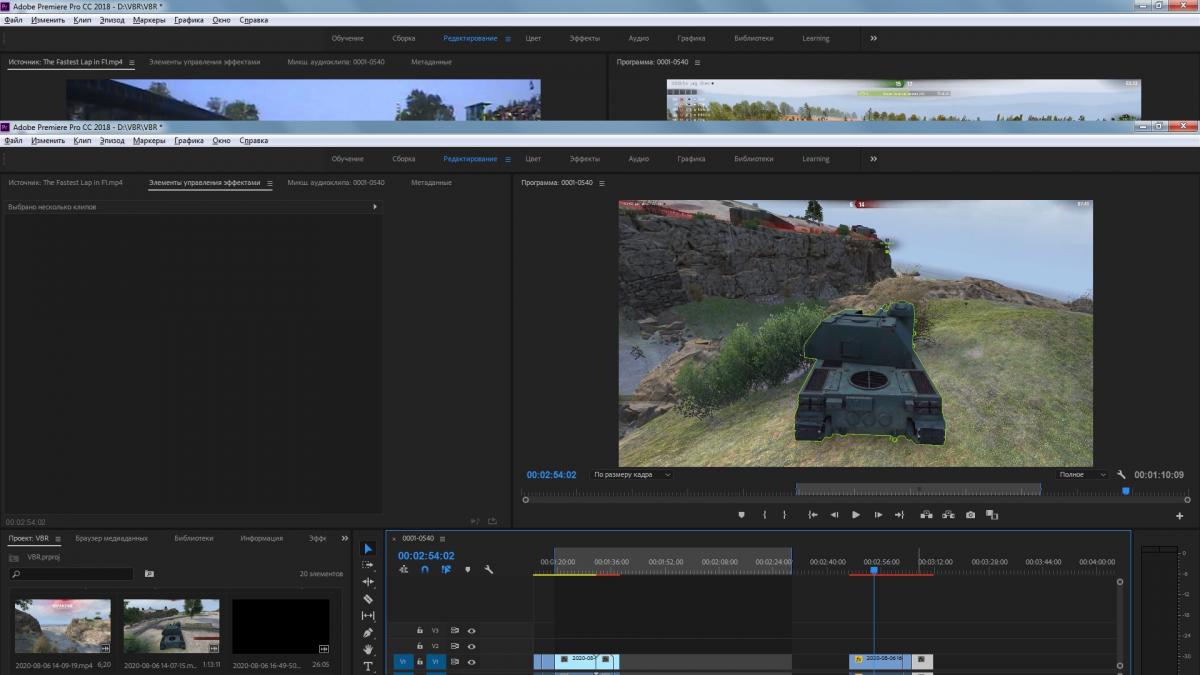Click Step Forward one frame button

pyautogui.click(x=878, y=515)
